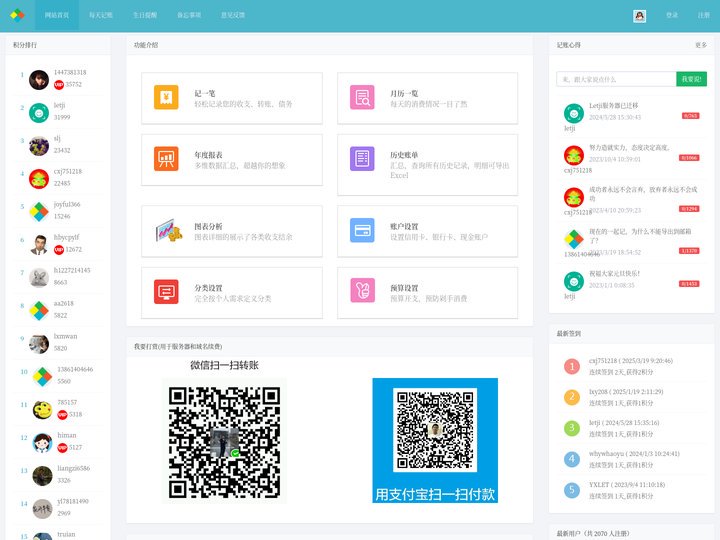The image size is (720, 540).
Task: Open the 网站首页 nav tab
Action: pos(57,15)
